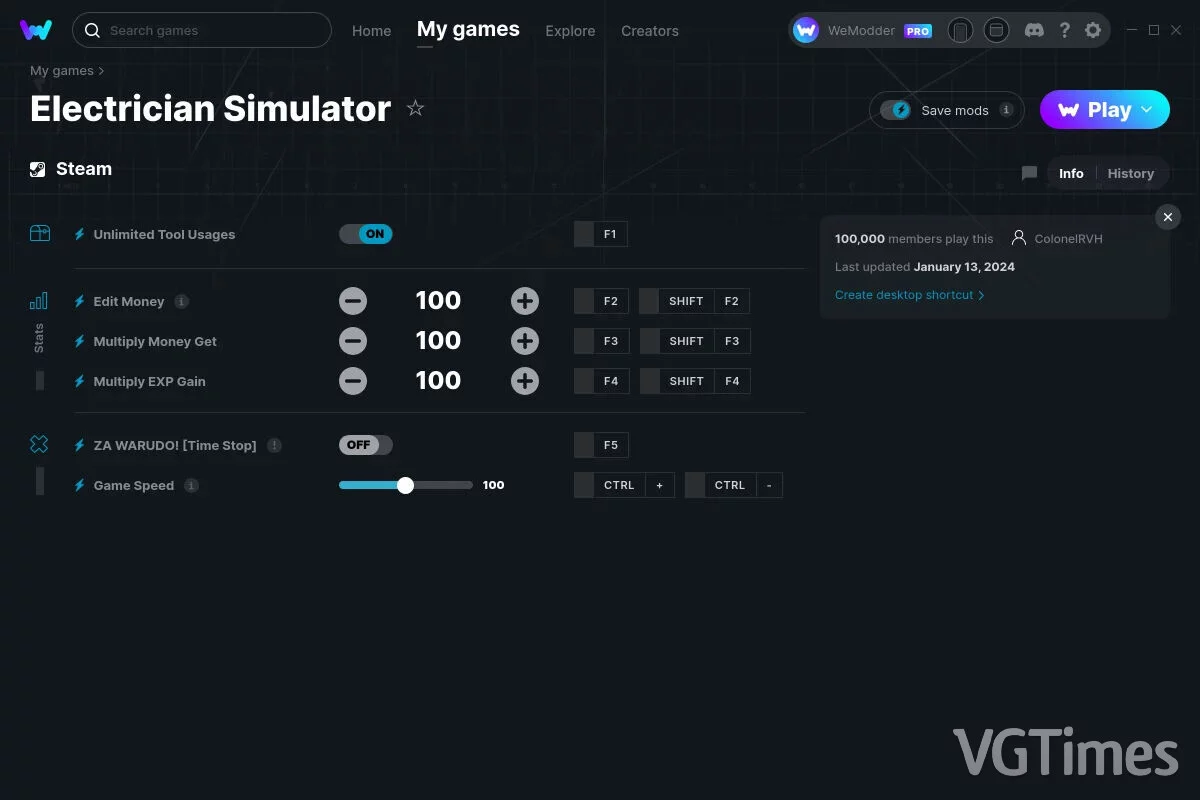Viewport: 1200px width, 800px height.
Task: Click the Electrician Simulator title
Action: point(210,108)
